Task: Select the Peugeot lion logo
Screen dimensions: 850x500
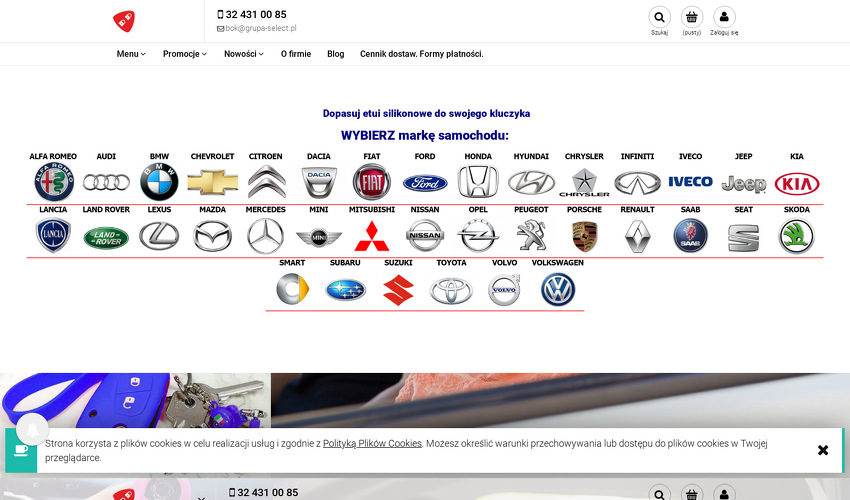Action: (x=531, y=235)
